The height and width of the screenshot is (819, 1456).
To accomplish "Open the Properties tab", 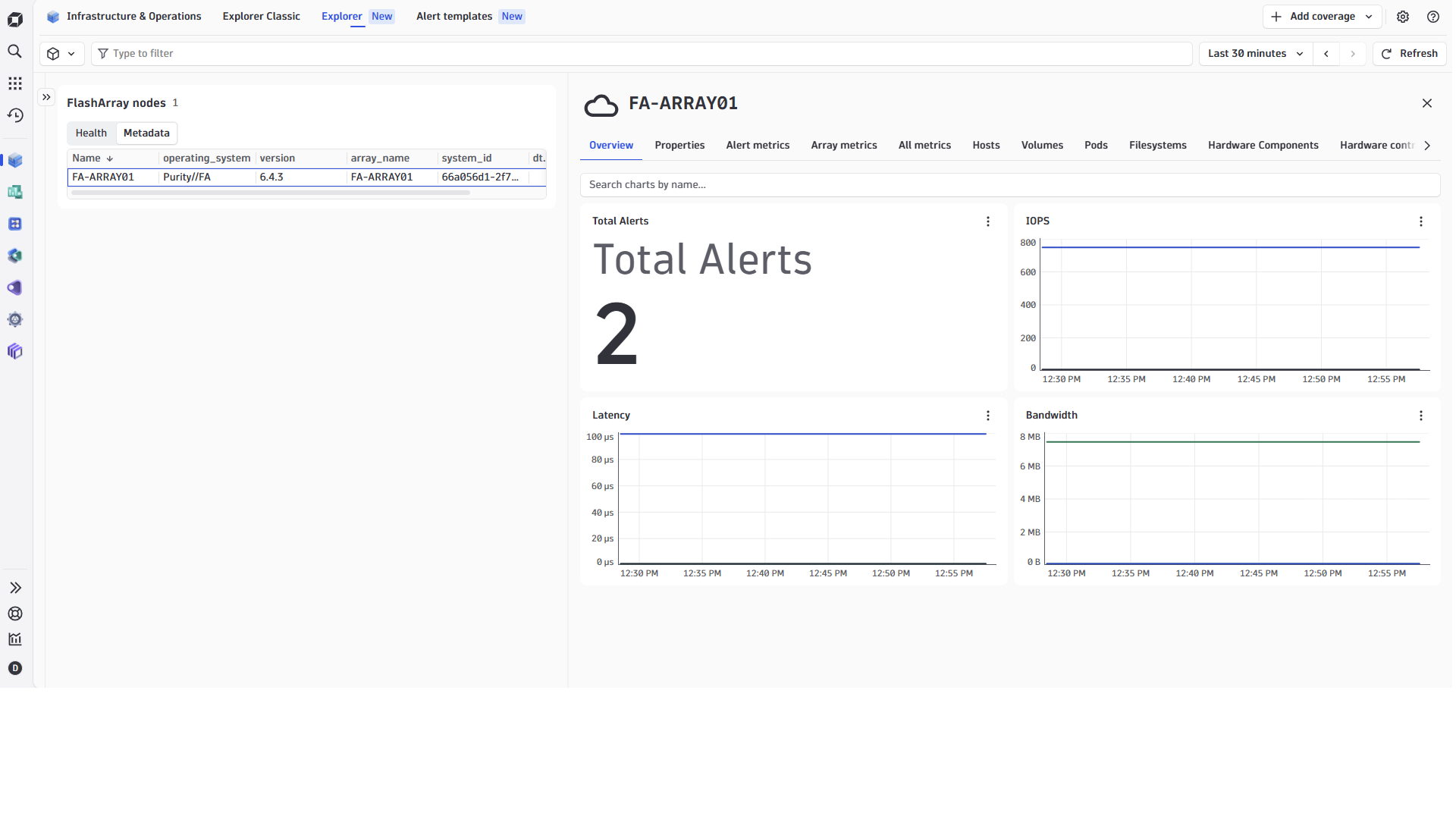I will tap(679, 146).
